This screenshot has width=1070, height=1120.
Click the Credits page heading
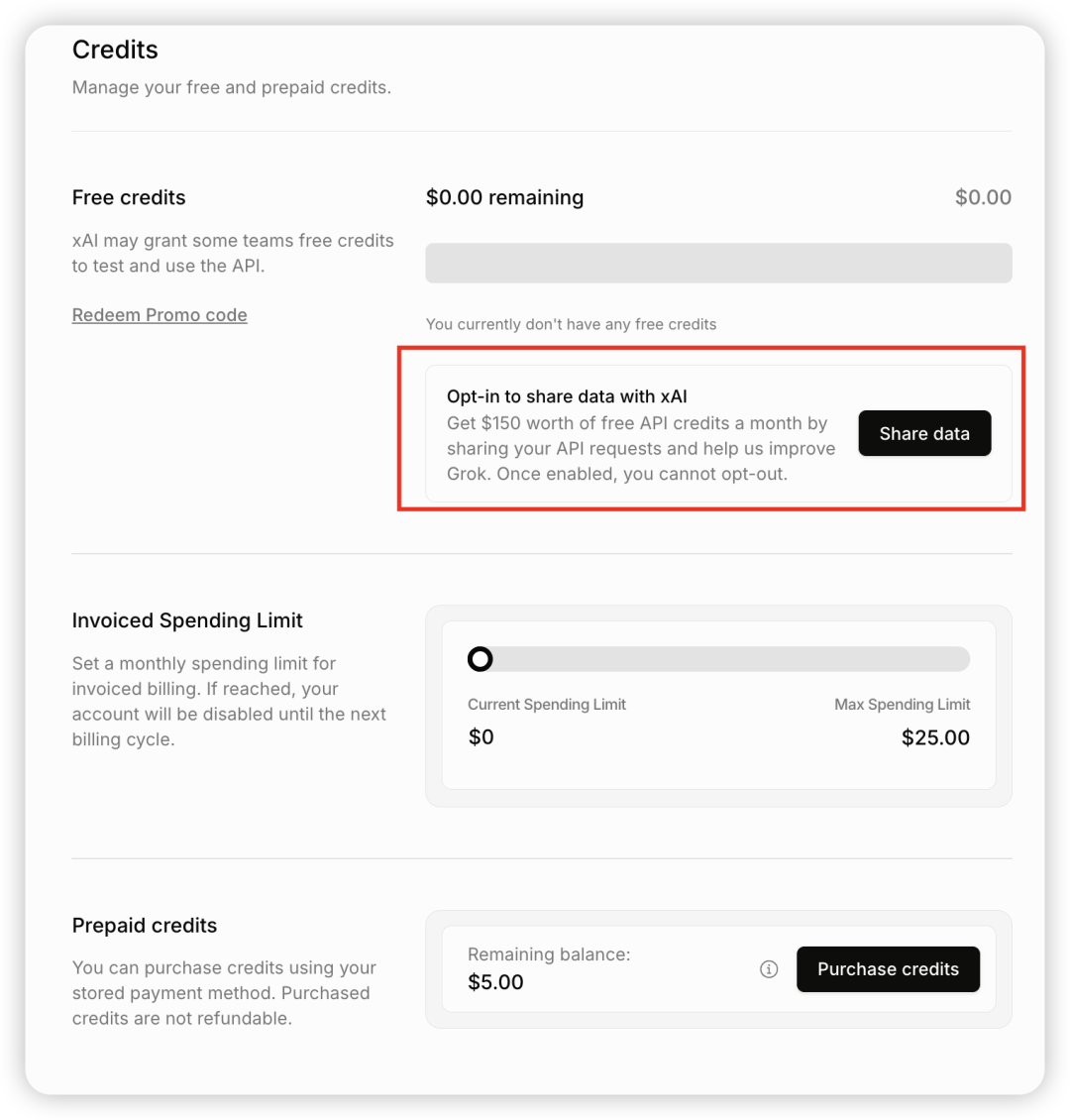(x=115, y=50)
